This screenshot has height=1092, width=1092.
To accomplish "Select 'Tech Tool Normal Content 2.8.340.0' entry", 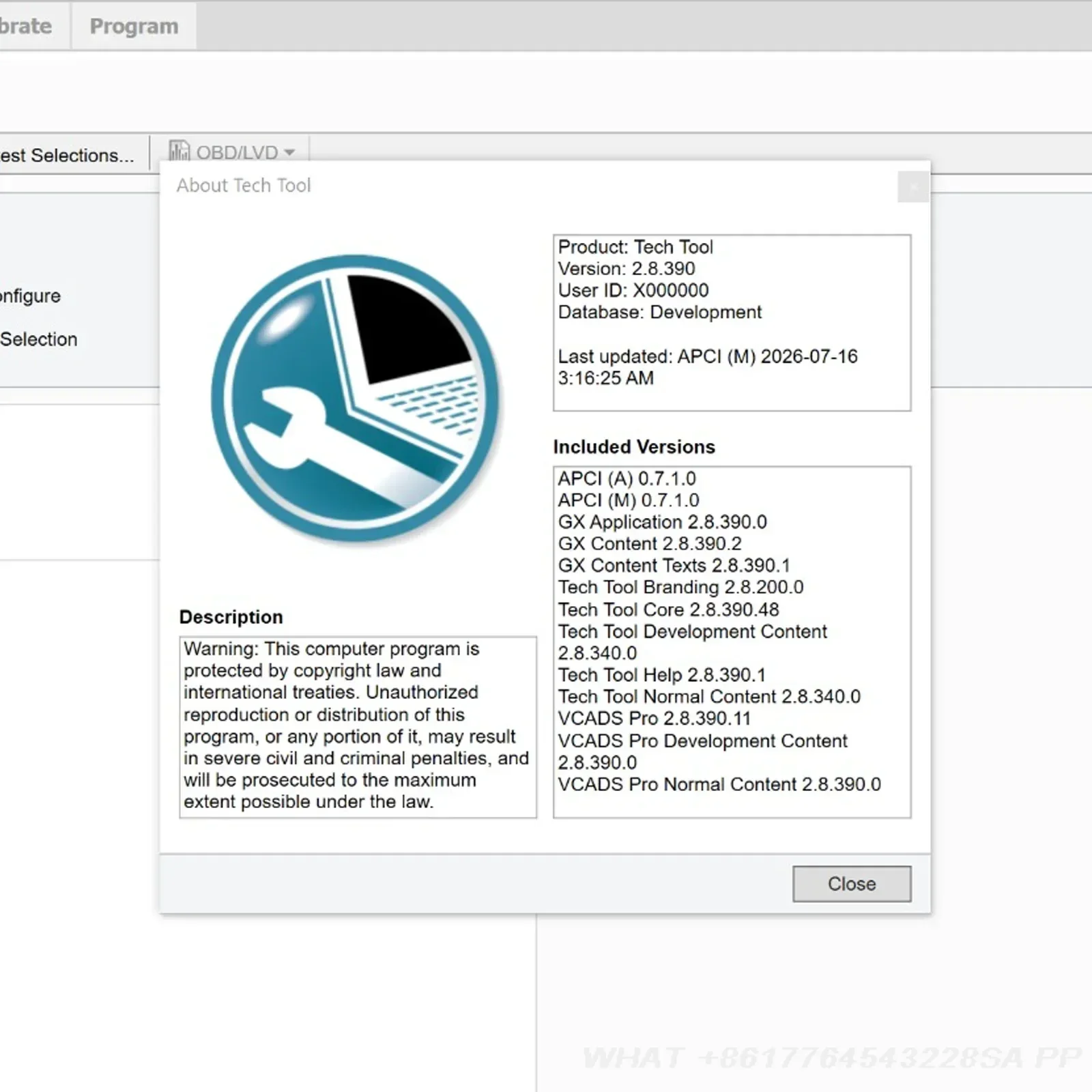I will (x=708, y=697).
